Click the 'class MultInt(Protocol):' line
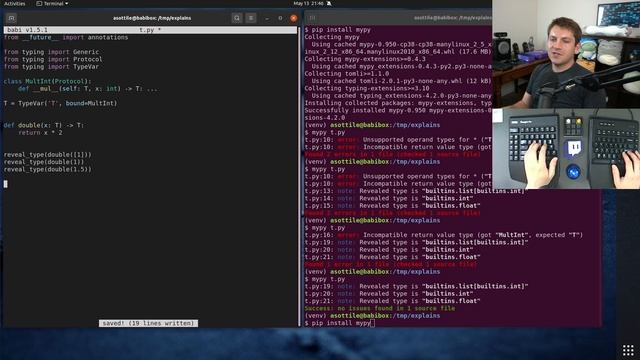Image resolution: width=640 pixels, height=360 pixels. [47, 81]
